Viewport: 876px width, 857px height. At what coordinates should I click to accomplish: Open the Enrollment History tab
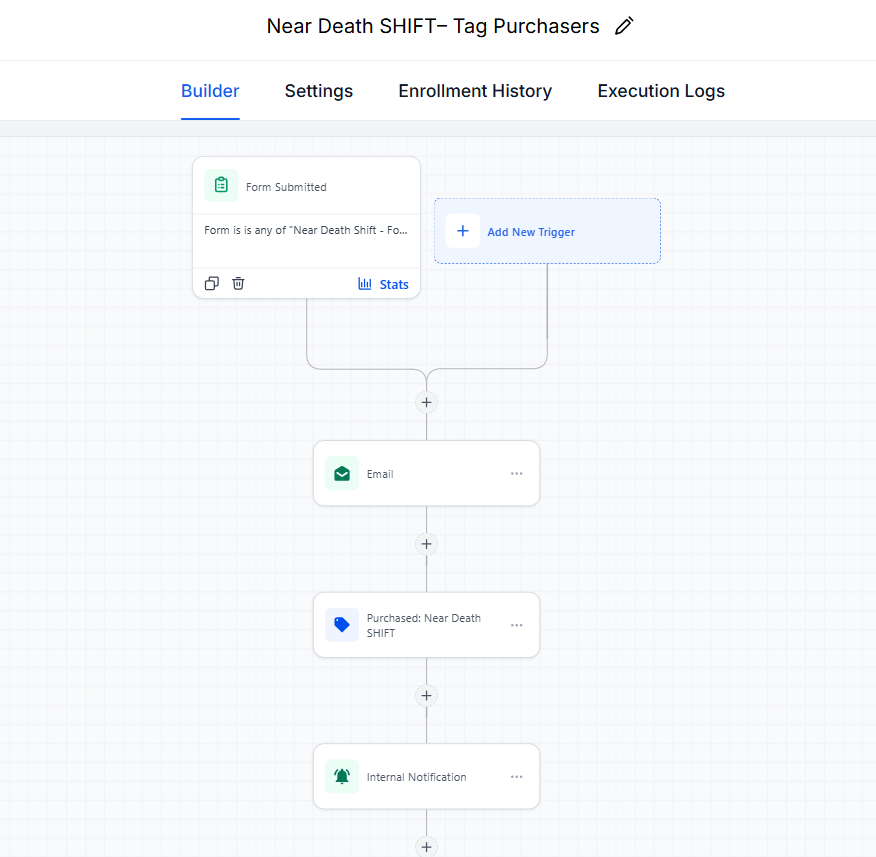pyautogui.click(x=475, y=91)
